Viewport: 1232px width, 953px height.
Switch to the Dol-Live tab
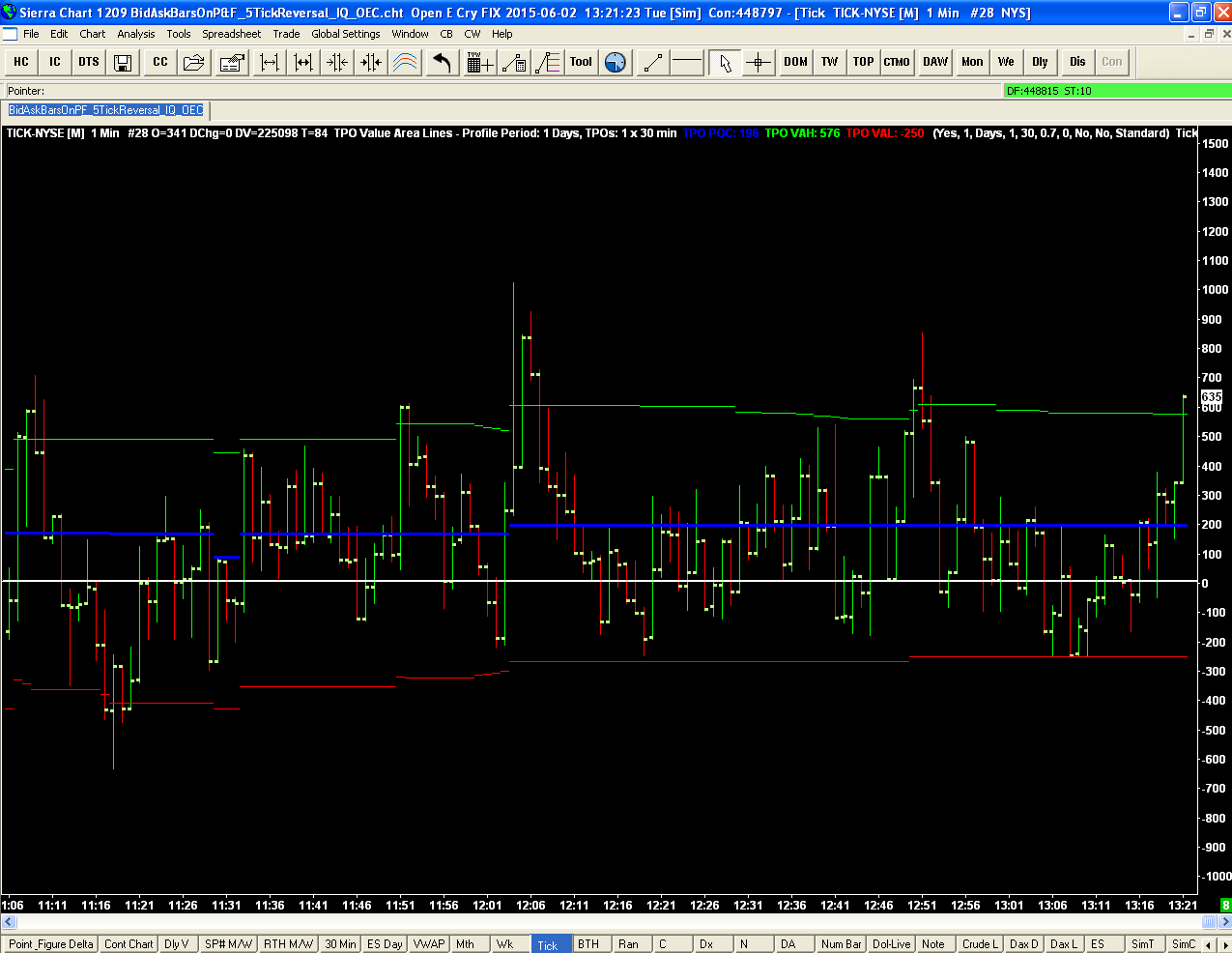(892, 944)
